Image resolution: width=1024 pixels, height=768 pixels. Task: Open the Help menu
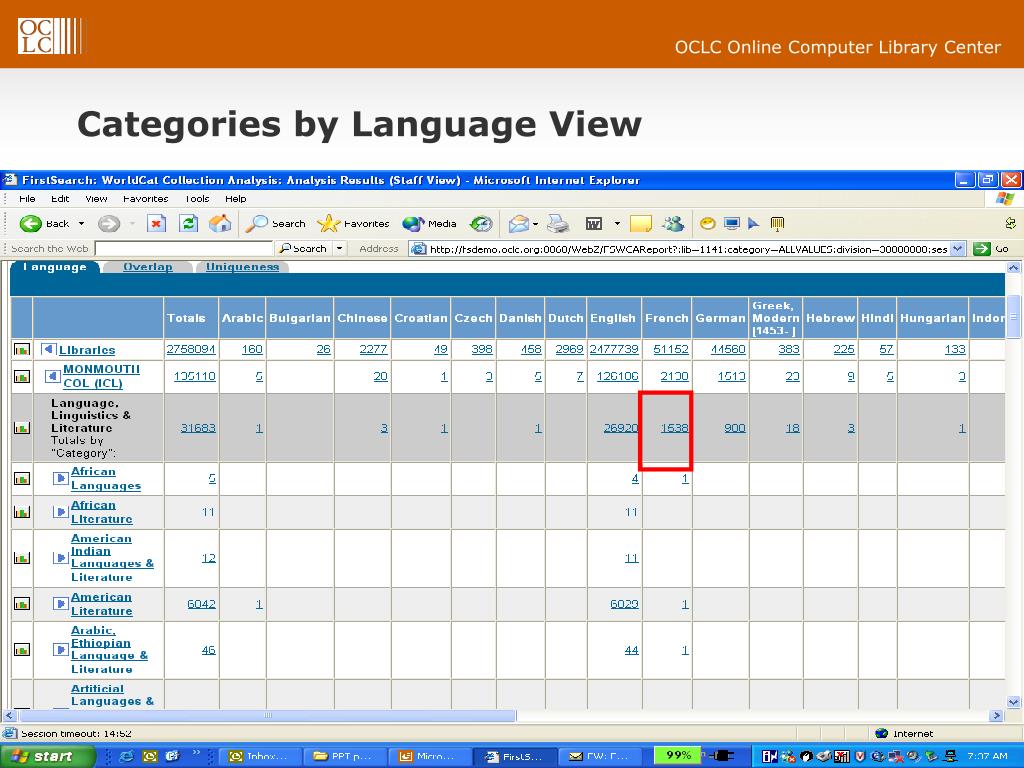tap(236, 199)
